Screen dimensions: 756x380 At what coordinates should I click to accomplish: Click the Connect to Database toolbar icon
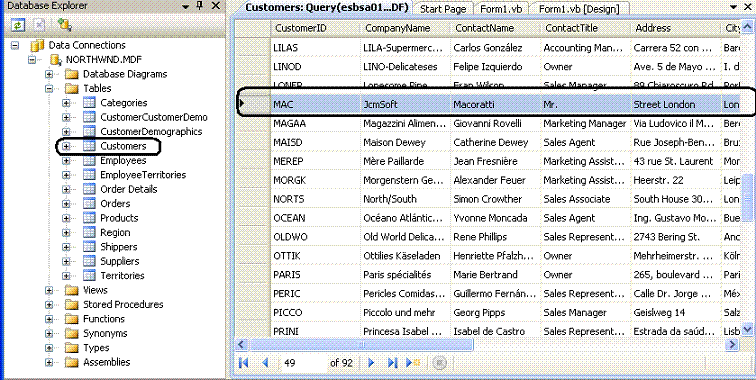(64, 25)
